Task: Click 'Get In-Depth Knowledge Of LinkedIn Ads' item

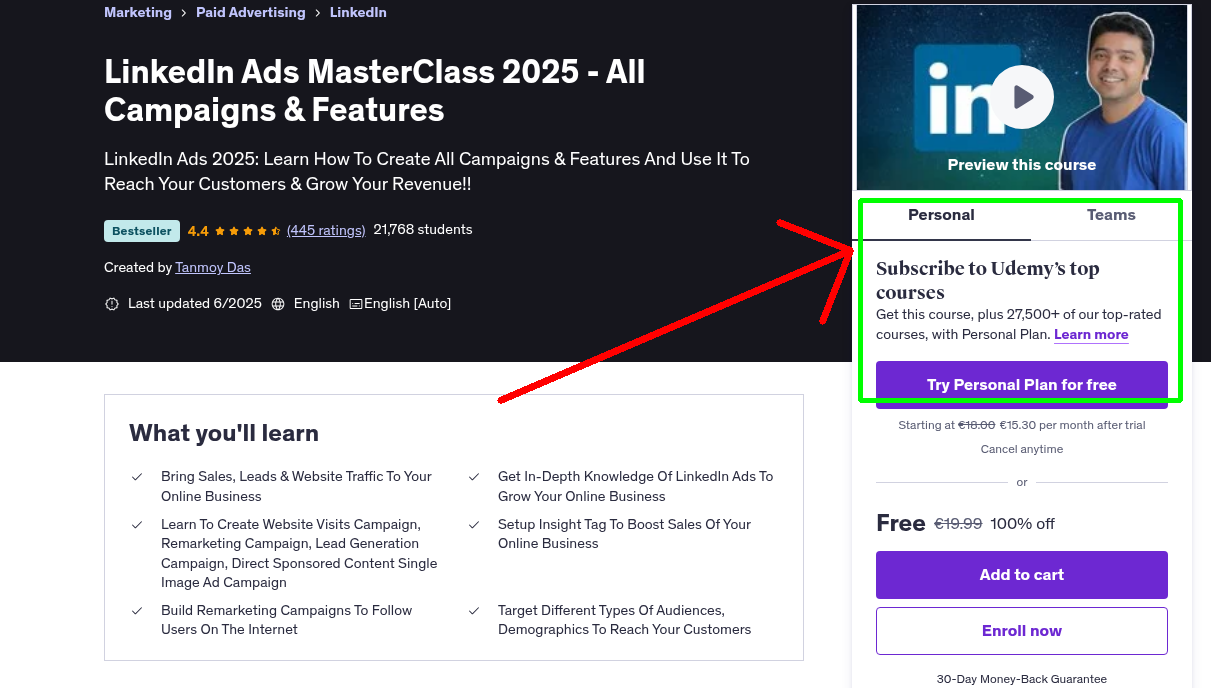Action: 636,486
